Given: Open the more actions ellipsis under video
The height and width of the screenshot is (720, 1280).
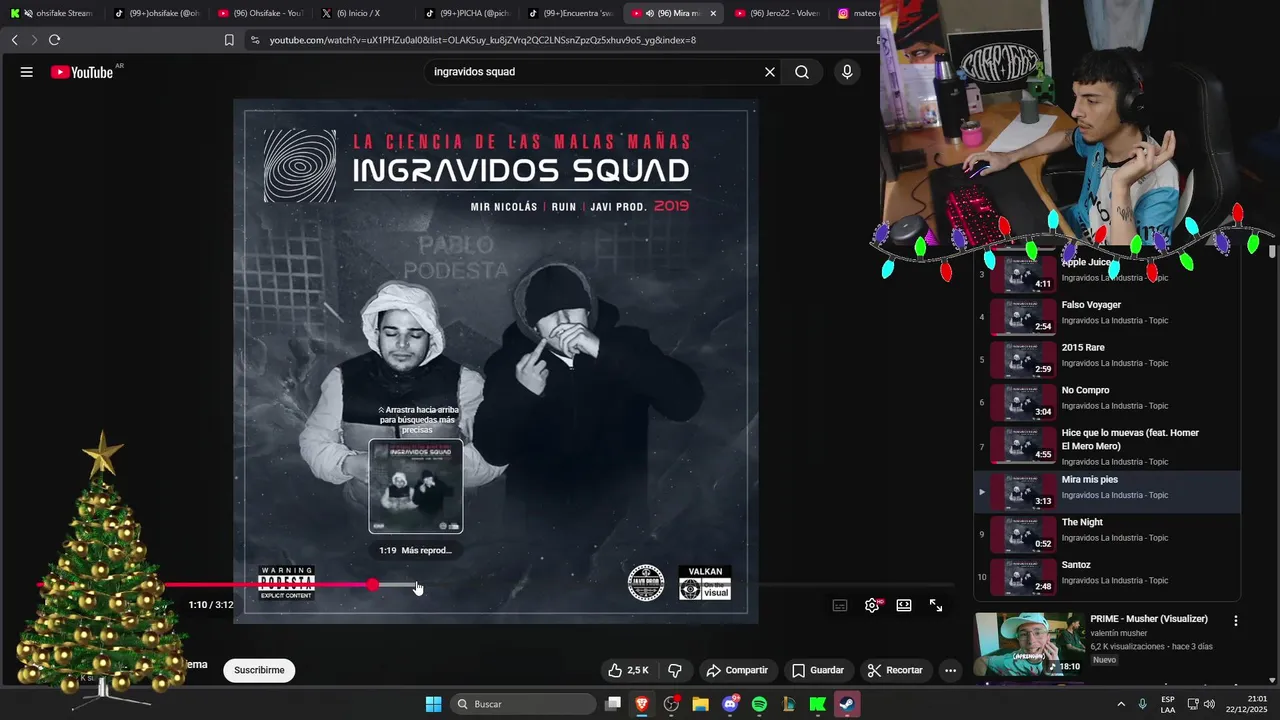Looking at the screenshot, I should 951,670.
